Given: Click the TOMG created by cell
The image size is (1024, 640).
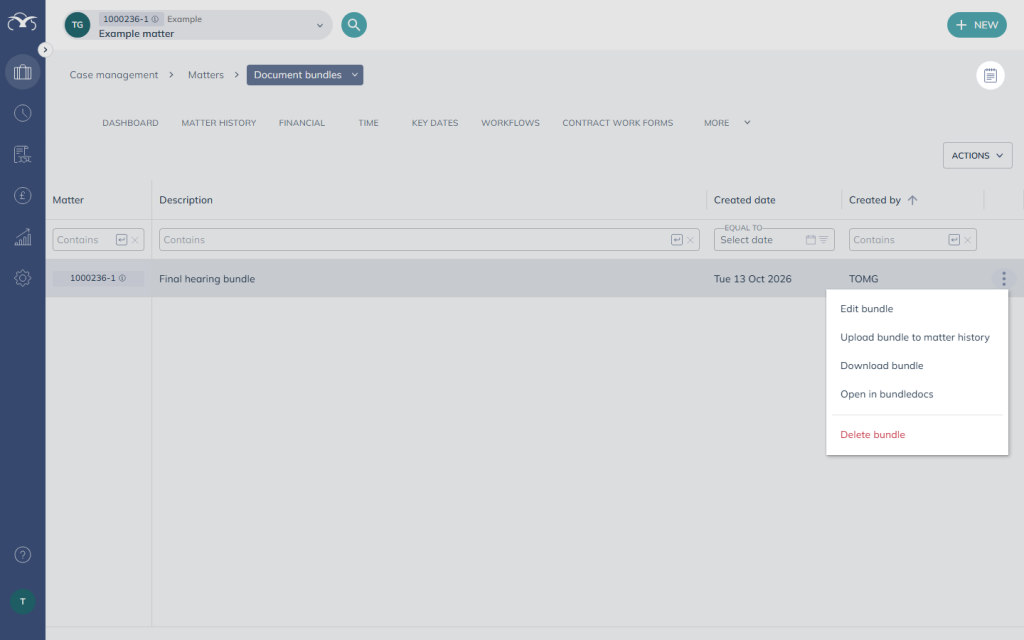Looking at the screenshot, I should click(x=863, y=279).
